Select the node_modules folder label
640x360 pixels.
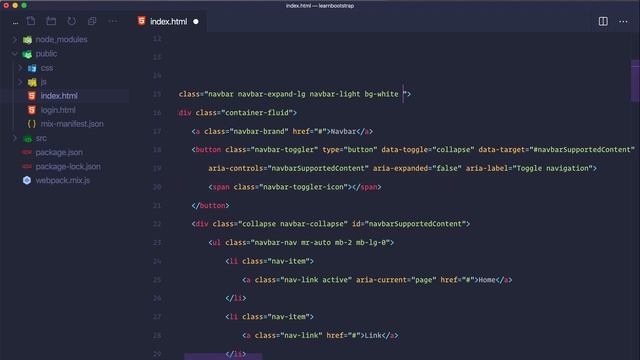(x=61, y=40)
